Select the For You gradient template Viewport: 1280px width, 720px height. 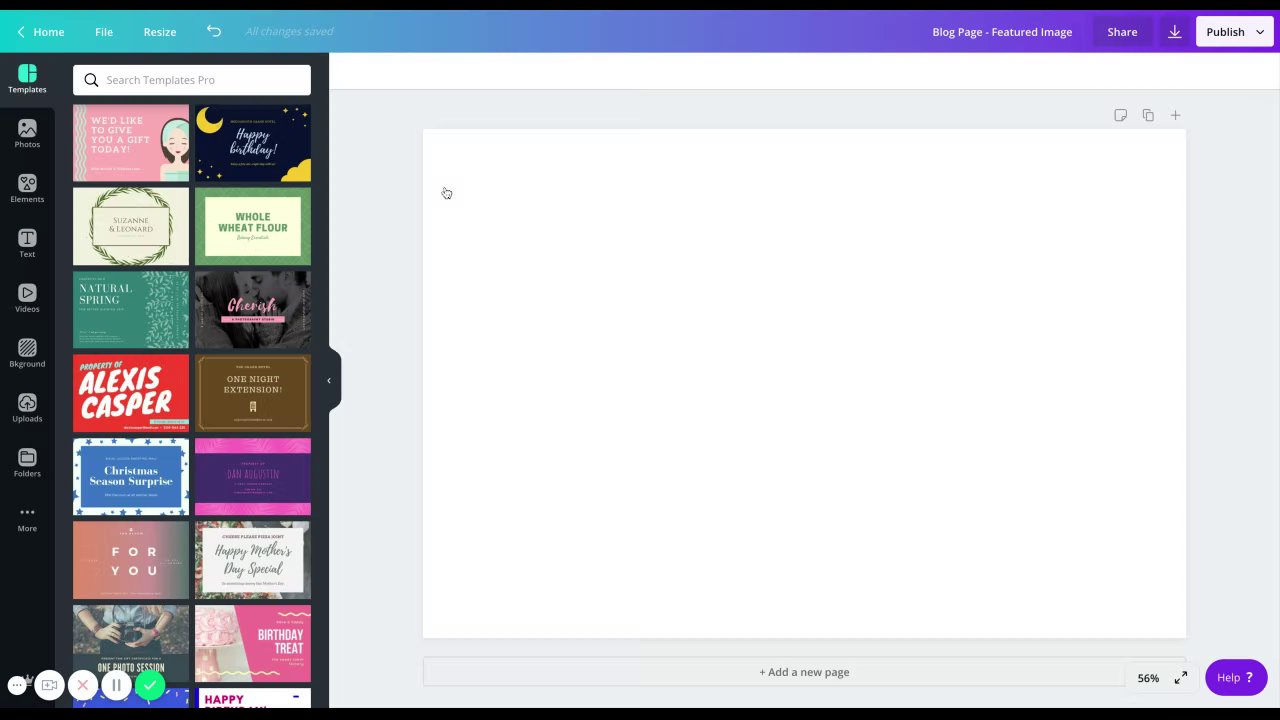(131, 560)
